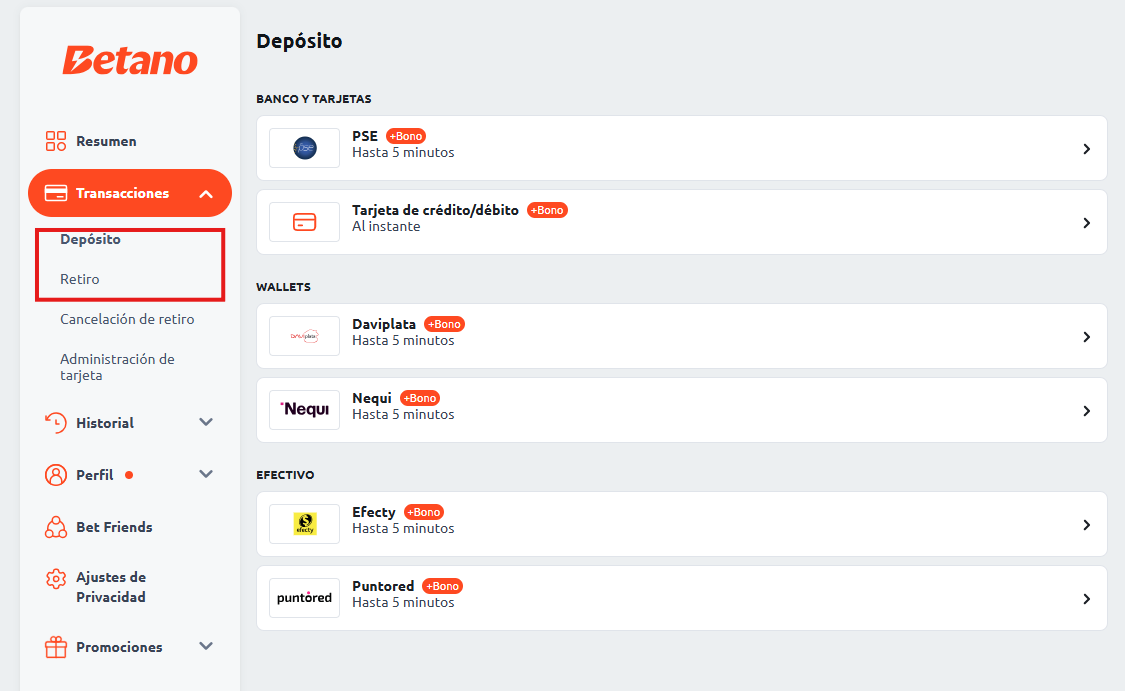The height and width of the screenshot is (691, 1125).
Task: Open Daviplata option arrow
Action: [x=1086, y=337]
